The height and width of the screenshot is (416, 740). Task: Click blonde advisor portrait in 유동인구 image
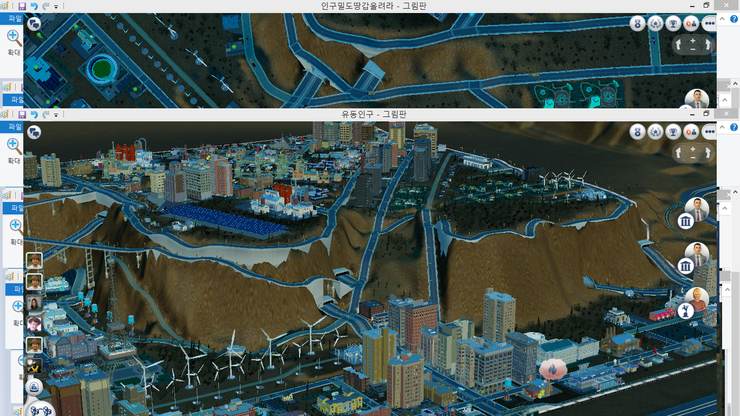[x=697, y=299]
